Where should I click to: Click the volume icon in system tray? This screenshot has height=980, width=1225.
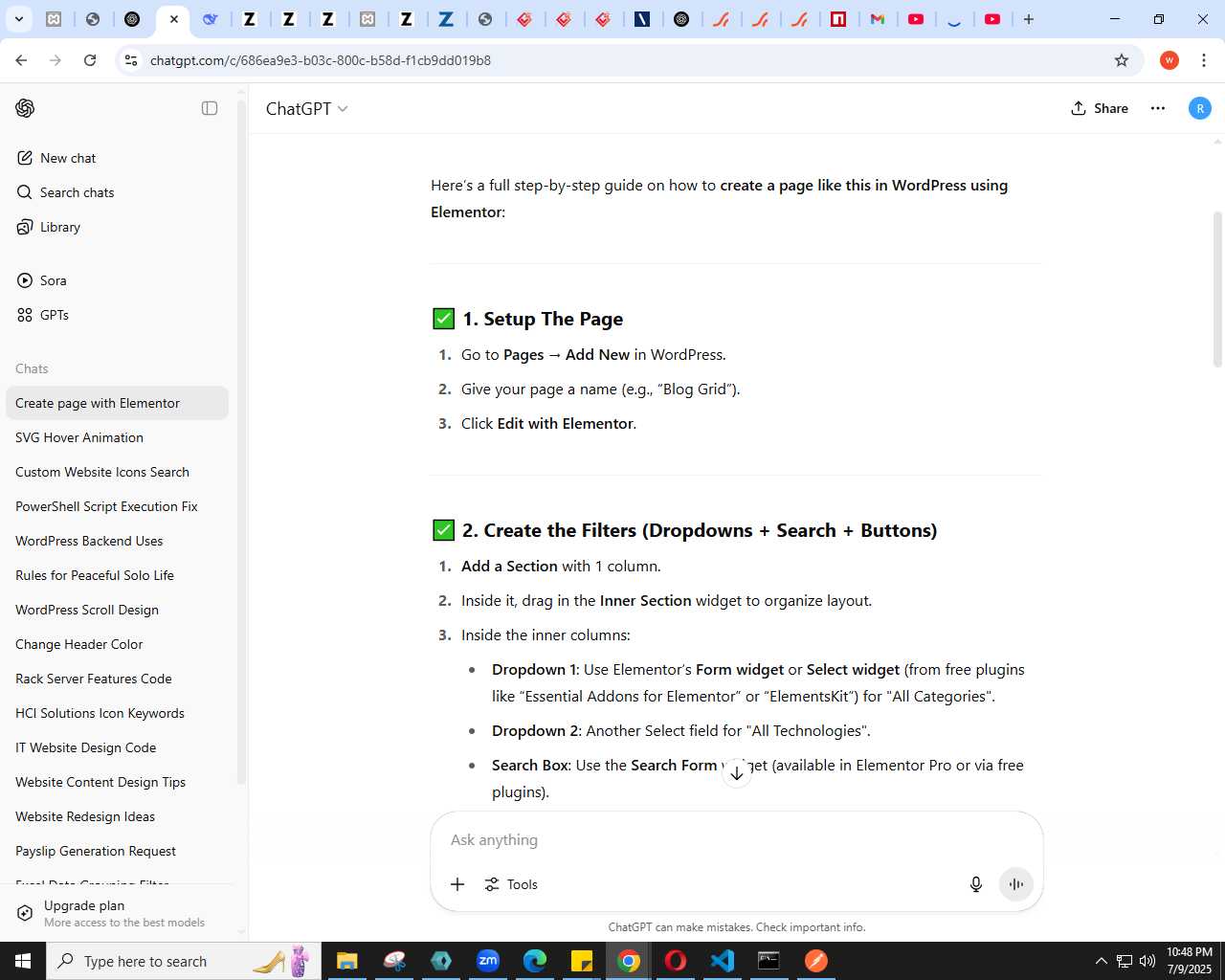(x=1147, y=961)
